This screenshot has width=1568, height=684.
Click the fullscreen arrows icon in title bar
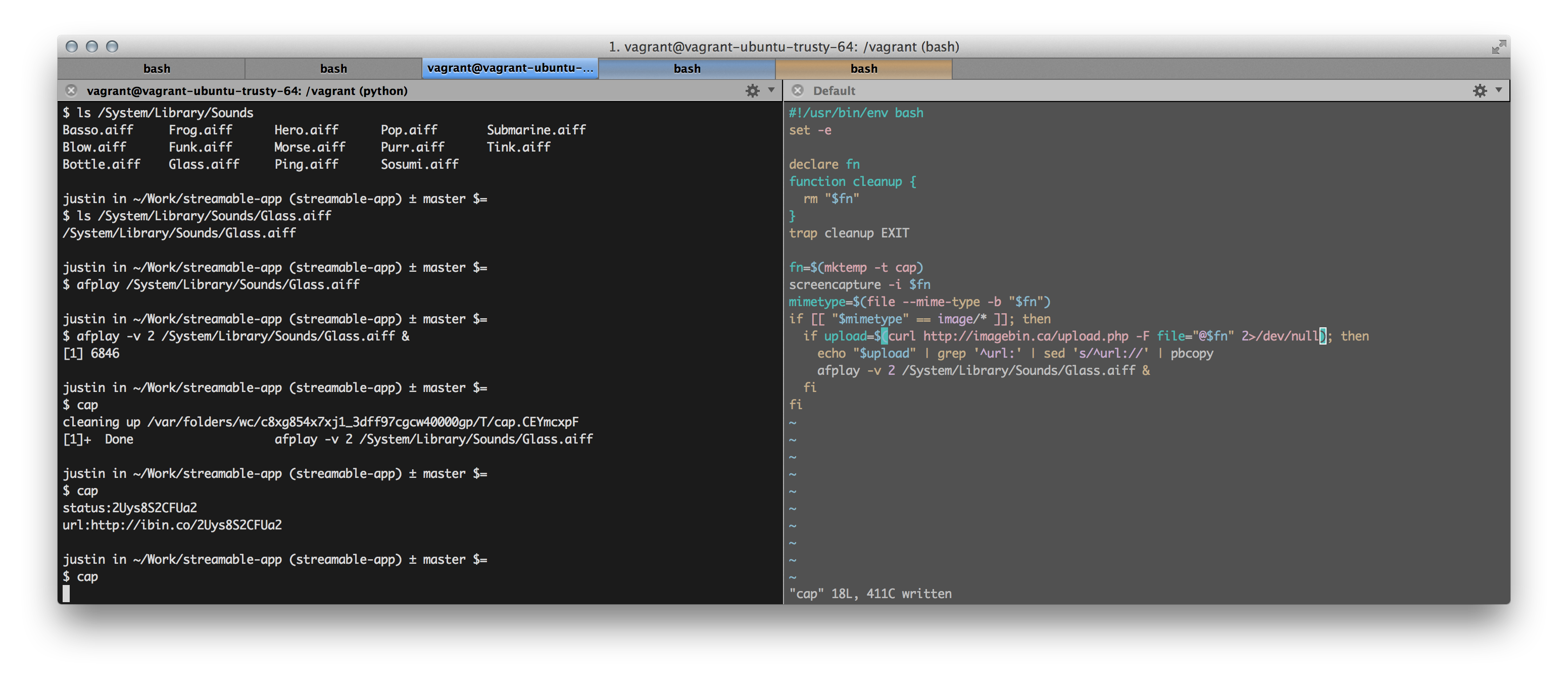(1499, 47)
